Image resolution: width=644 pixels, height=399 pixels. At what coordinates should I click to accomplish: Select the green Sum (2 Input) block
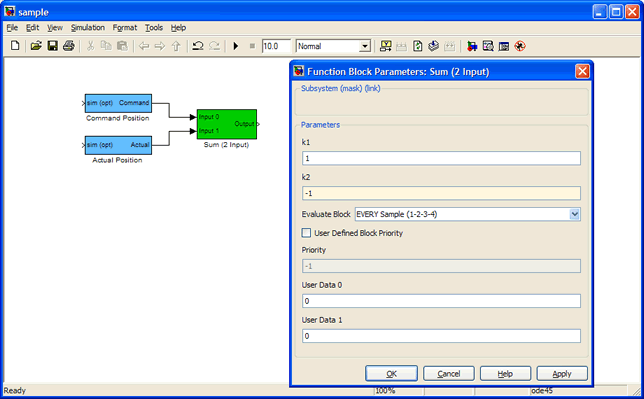click(227, 124)
